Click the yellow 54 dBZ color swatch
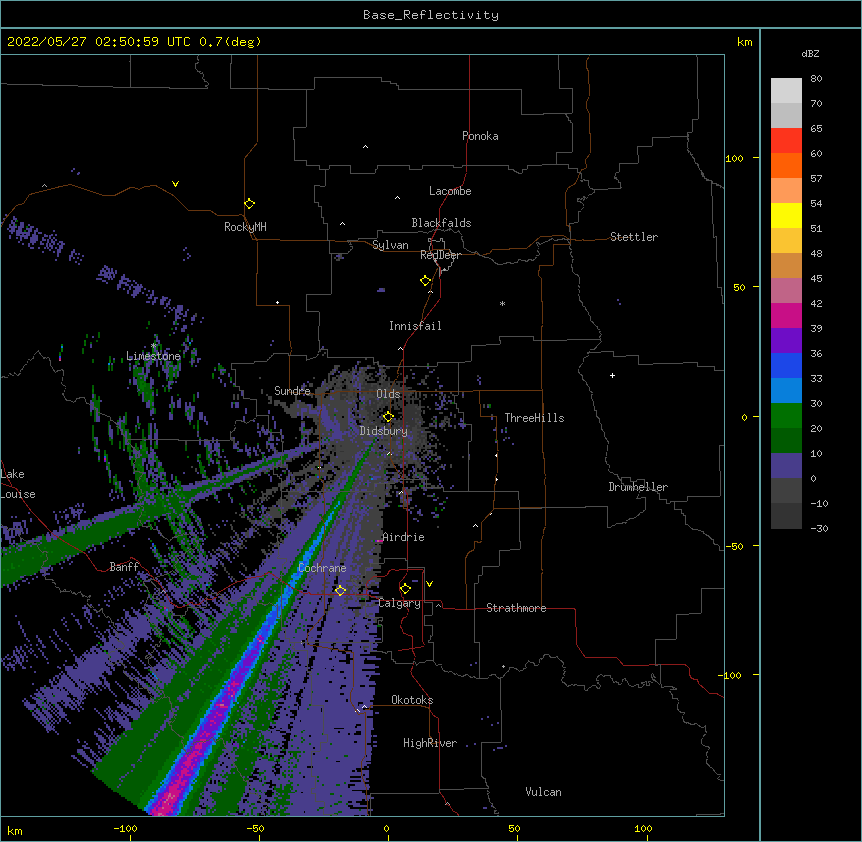 (x=786, y=215)
